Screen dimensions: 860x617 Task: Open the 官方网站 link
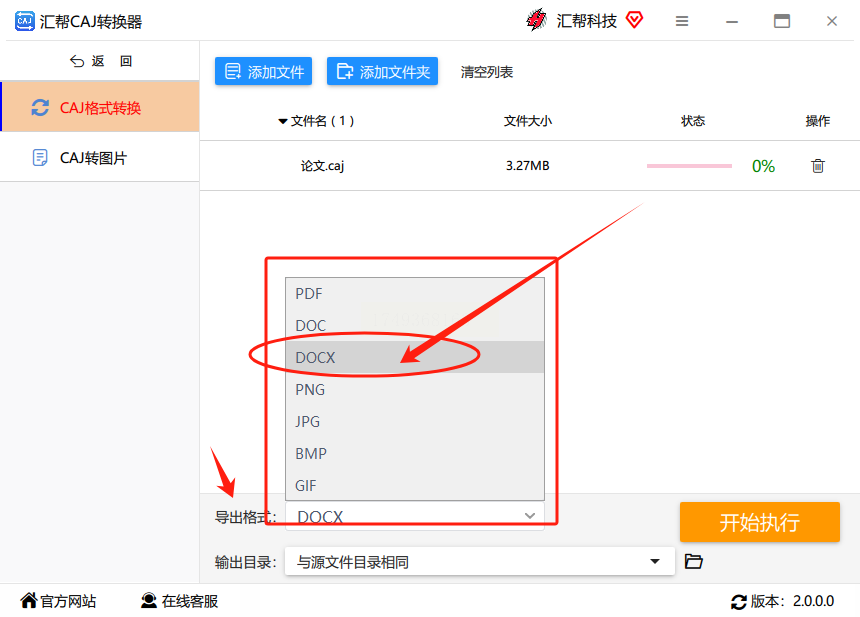pyautogui.click(x=58, y=601)
